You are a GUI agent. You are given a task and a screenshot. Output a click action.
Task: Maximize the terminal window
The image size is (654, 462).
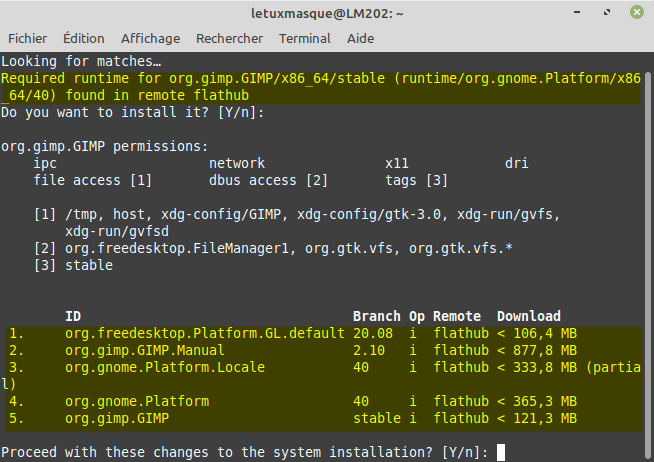point(607,12)
